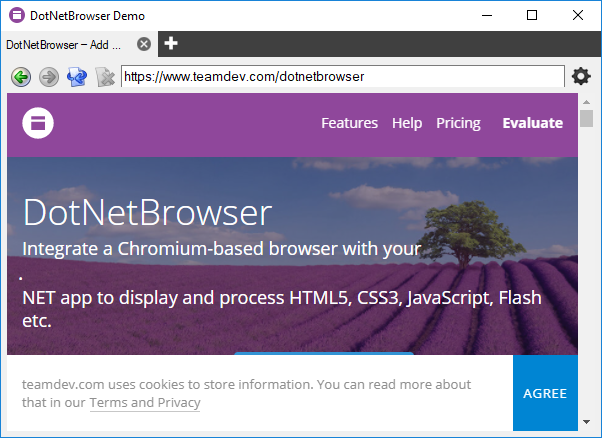Viewport: 602px width, 438px height.
Task: Click the AGREE cookie button
Action: click(545, 393)
